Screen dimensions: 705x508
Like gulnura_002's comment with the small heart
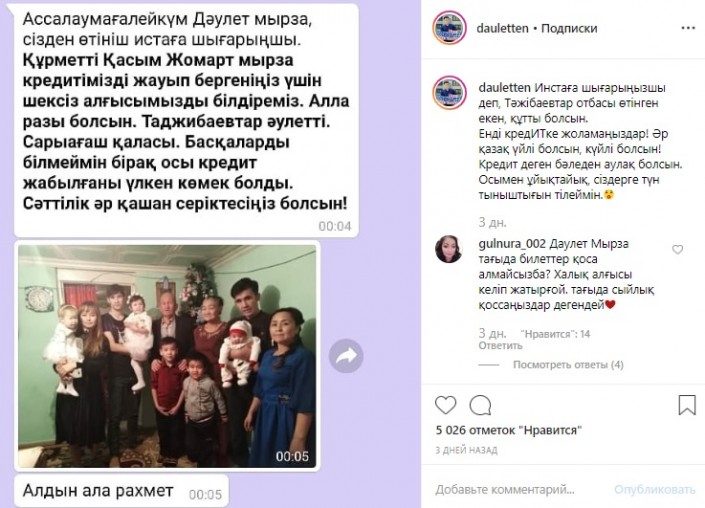click(677, 250)
